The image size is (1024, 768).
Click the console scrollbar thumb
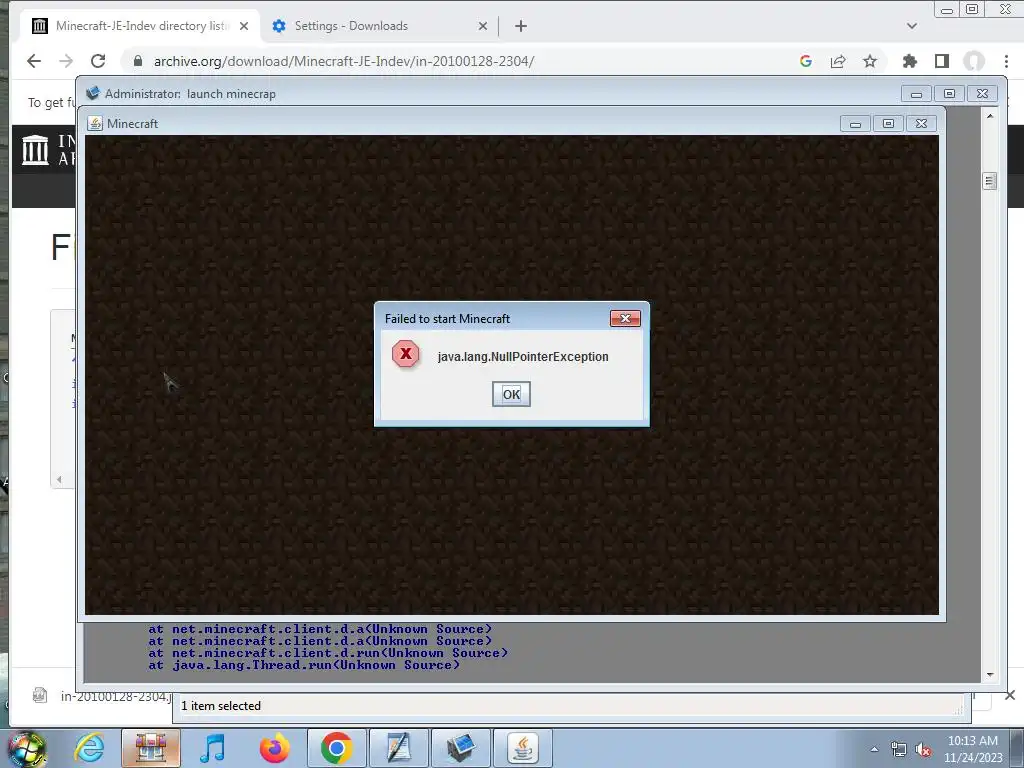(x=989, y=181)
